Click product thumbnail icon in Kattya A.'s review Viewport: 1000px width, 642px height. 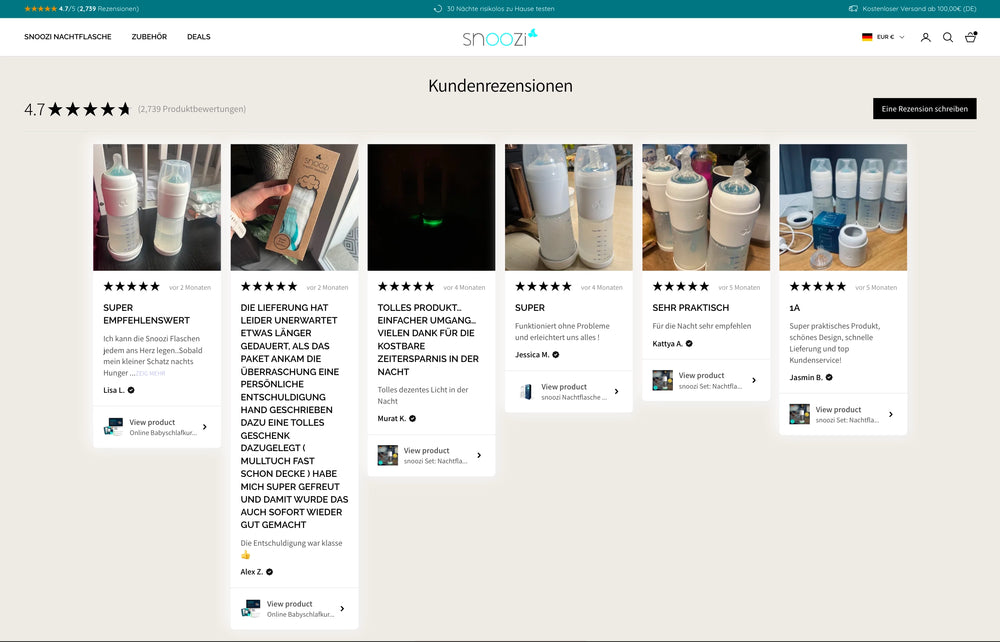point(662,380)
